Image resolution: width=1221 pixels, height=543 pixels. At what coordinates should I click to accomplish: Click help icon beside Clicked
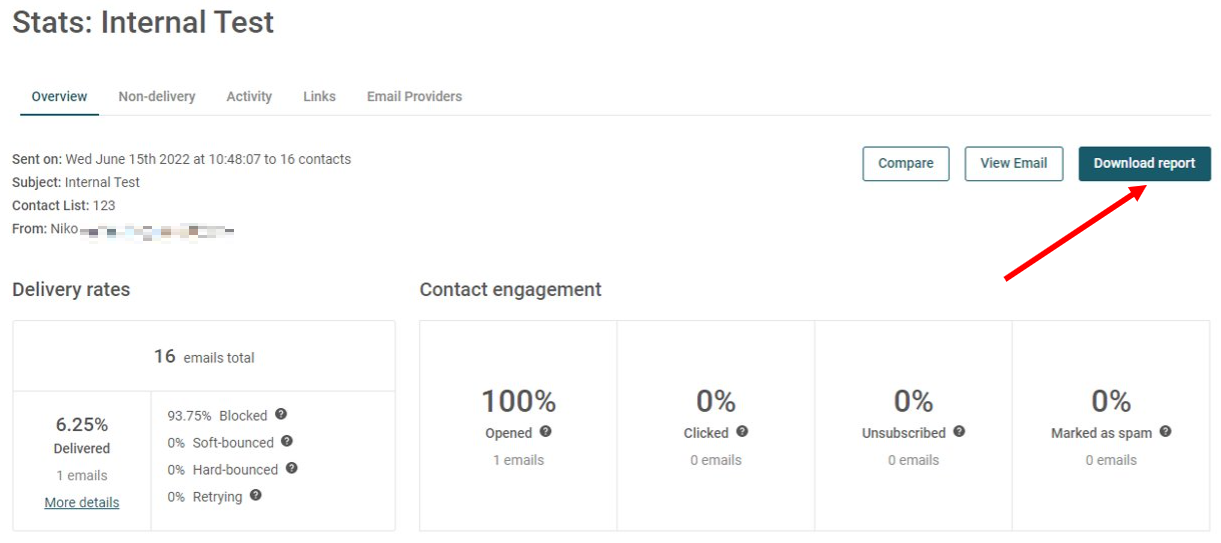(742, 432)
